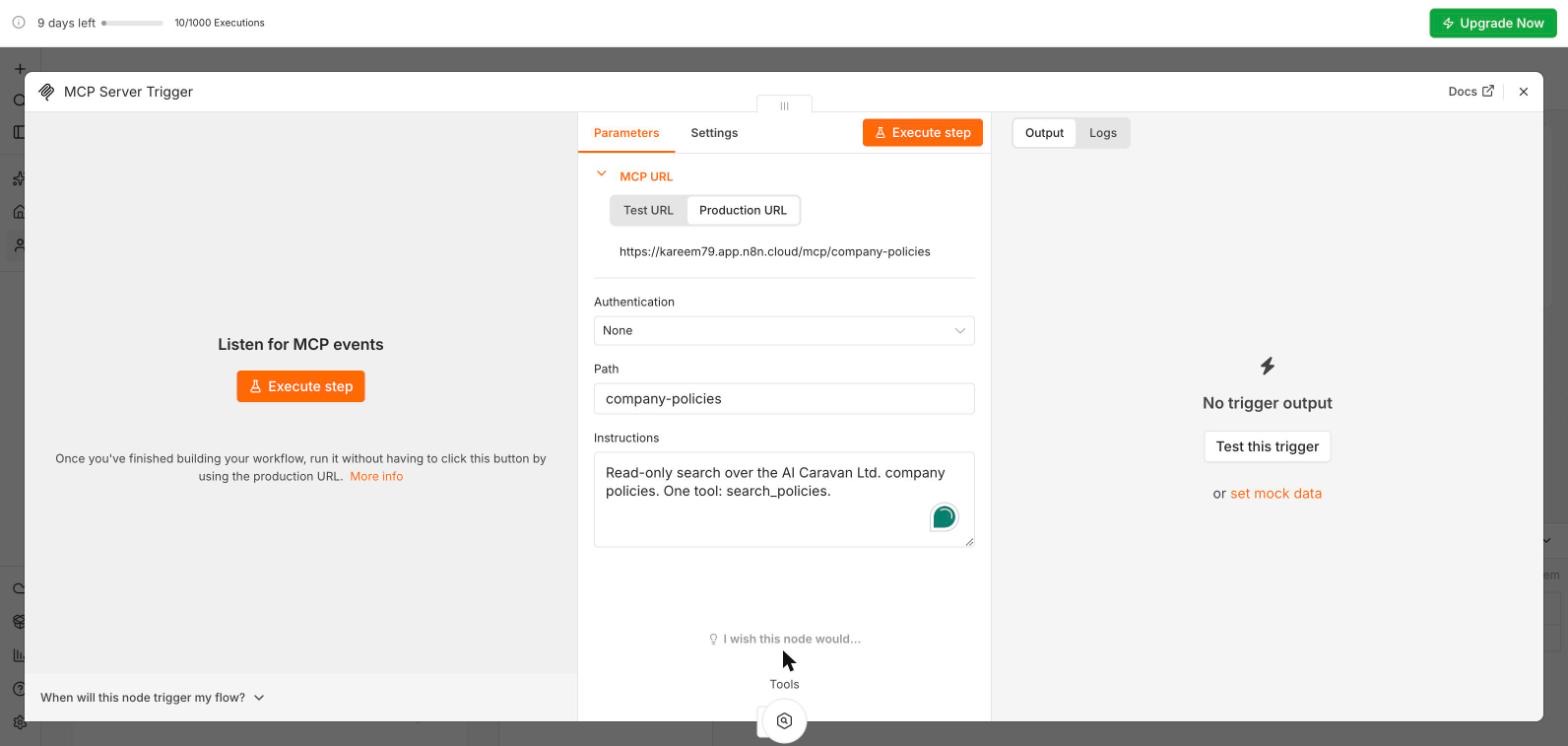The width and height of the screenshot is (1568, 746).
Task: Click the set mock data link
Action: (1276, 494)
